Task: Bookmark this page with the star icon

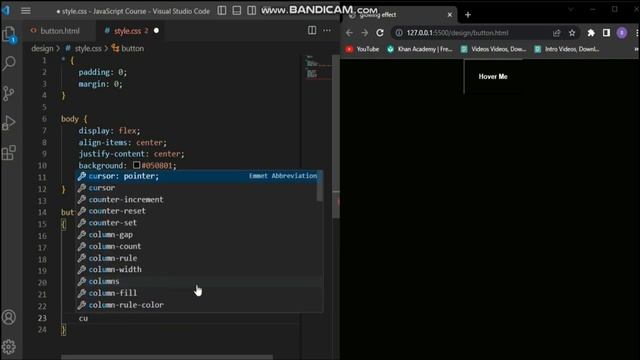Action: [572, 33]
